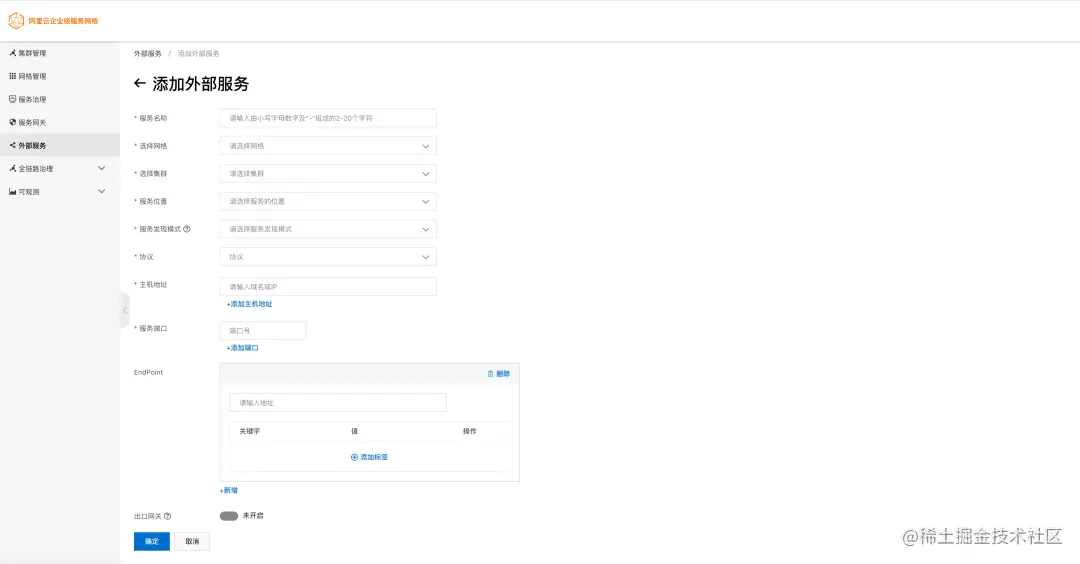Click the 确定 confirm button
Image resolution: width=1080 pixels, height=564 pixels.
pos(152,541)
